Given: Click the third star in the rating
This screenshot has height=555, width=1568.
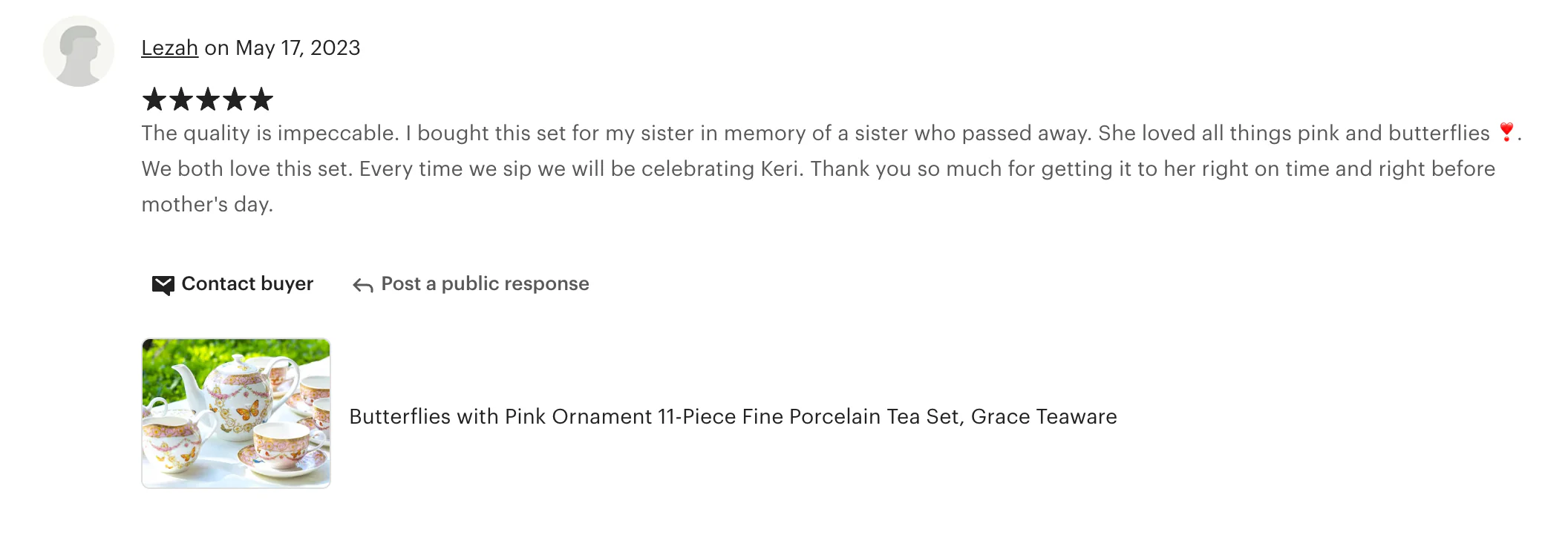Looking at the screenshot, I should (208, 99).
